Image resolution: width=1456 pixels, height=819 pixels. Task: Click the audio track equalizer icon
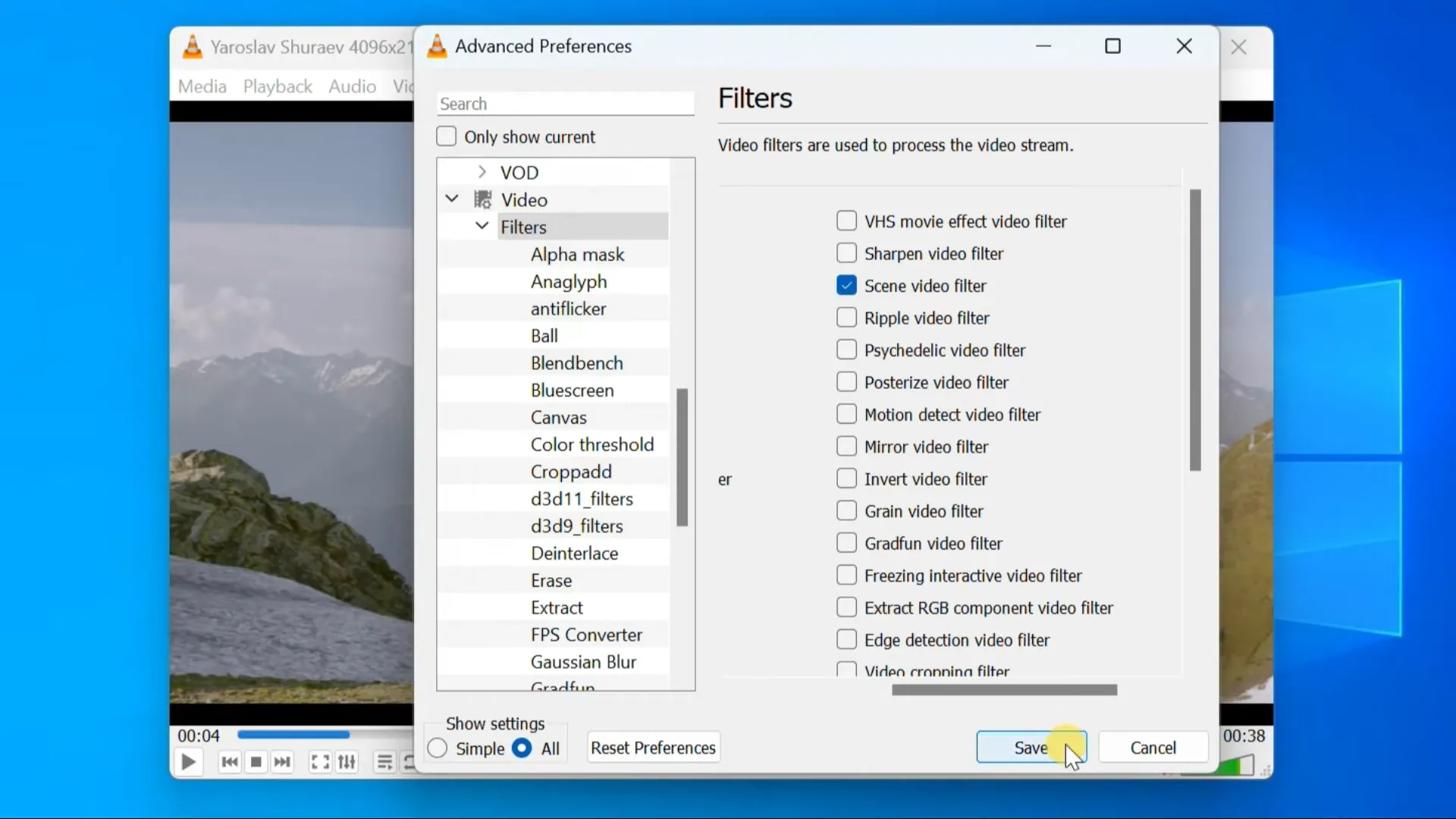point(347,763)
